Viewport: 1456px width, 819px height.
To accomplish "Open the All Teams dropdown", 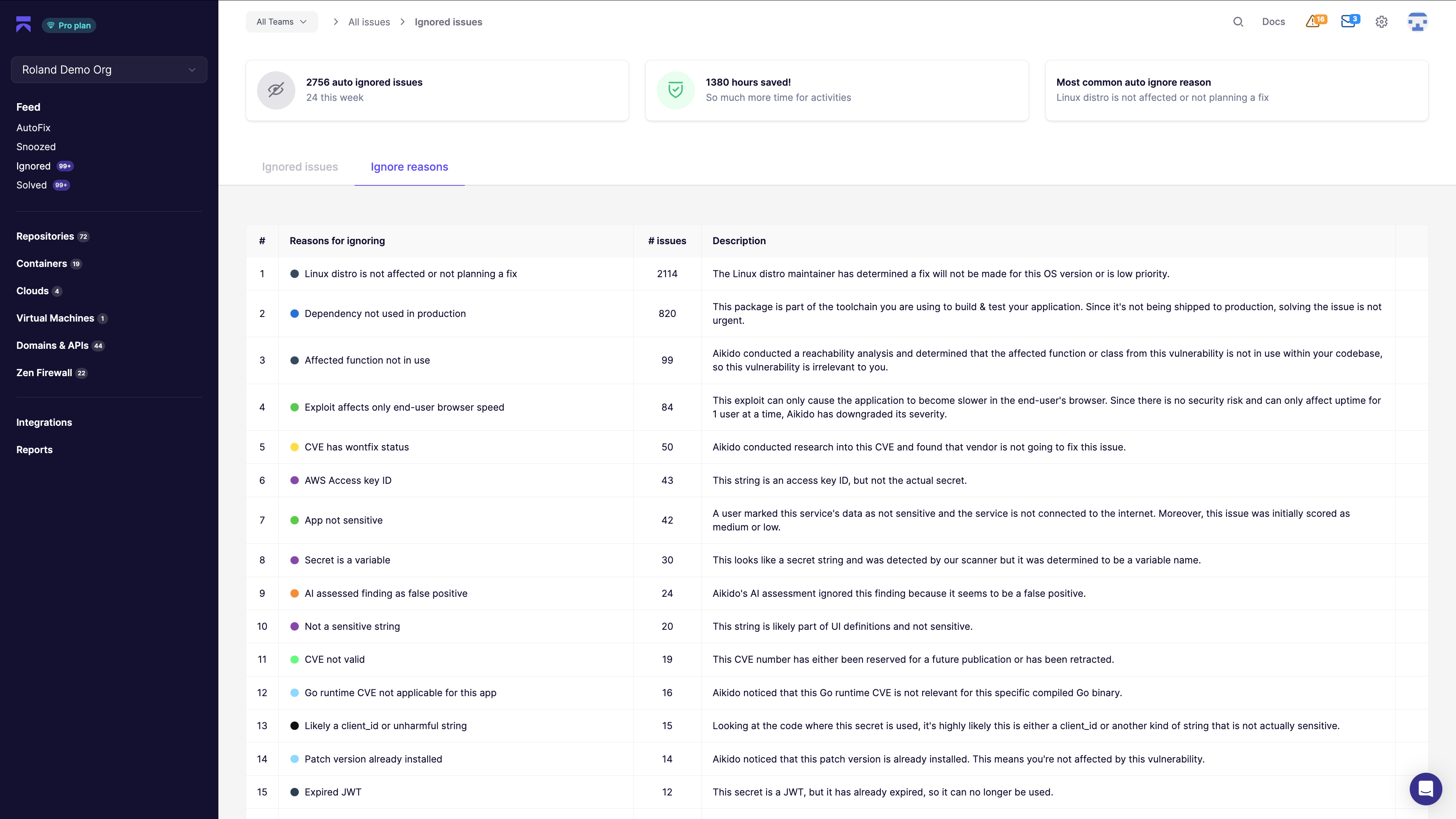I will [281, 22].
